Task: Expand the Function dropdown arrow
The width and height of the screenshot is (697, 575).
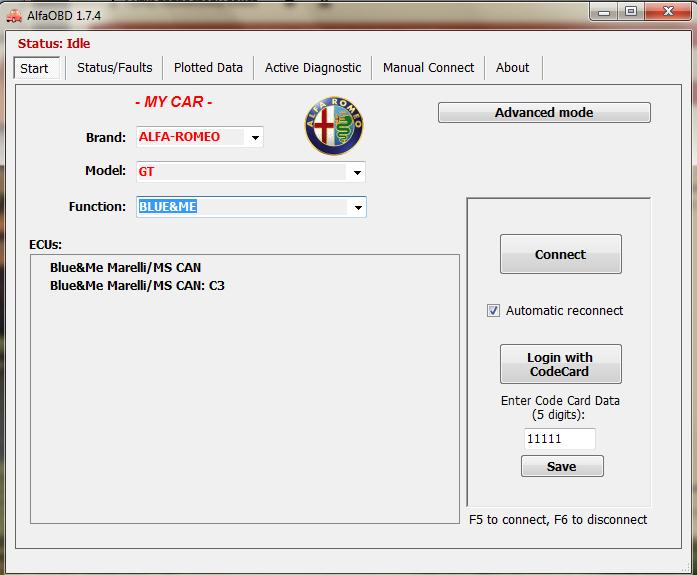Action: coord(358,208)
